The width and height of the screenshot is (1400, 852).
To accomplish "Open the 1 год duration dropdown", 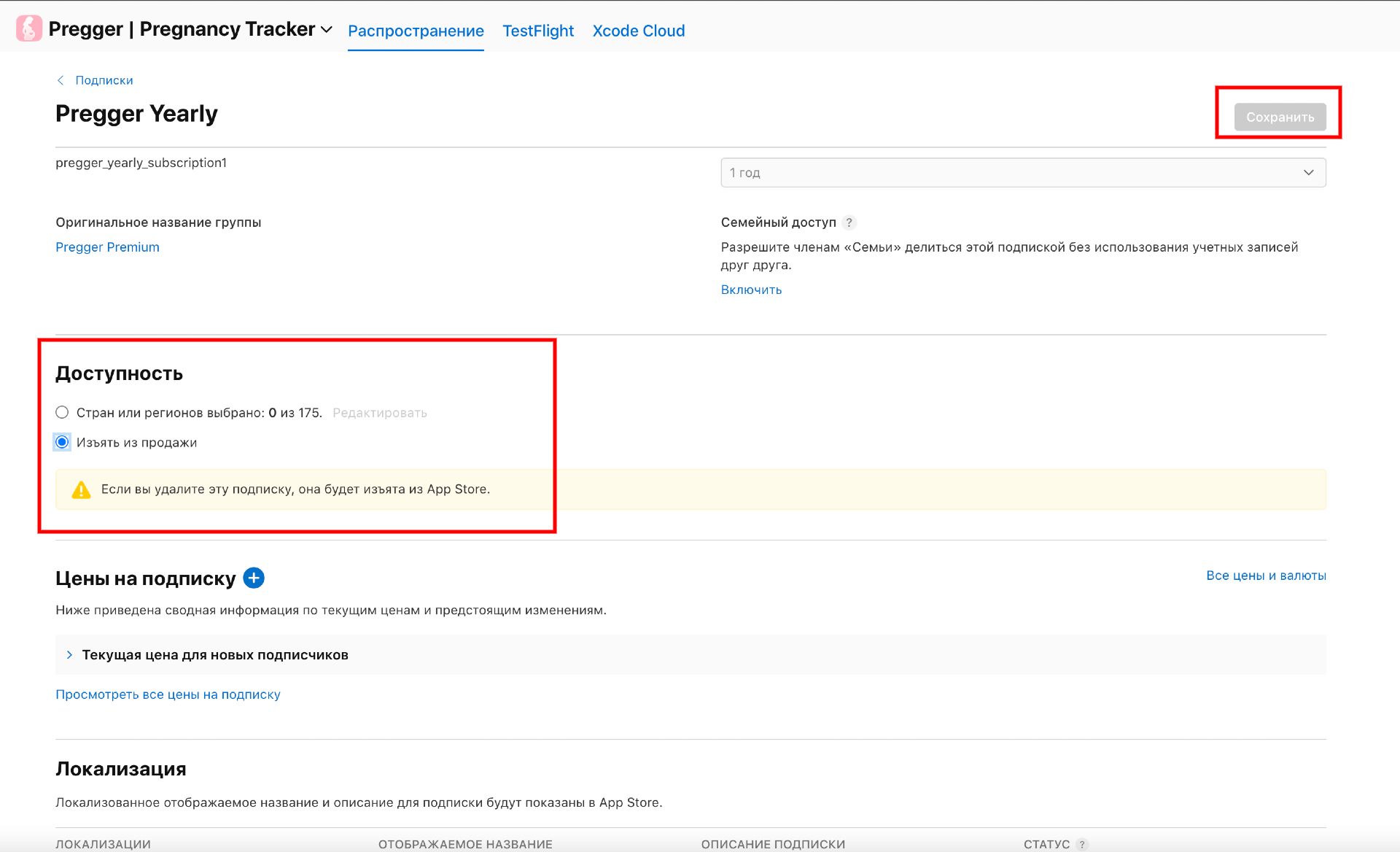I will [1022, 173].
